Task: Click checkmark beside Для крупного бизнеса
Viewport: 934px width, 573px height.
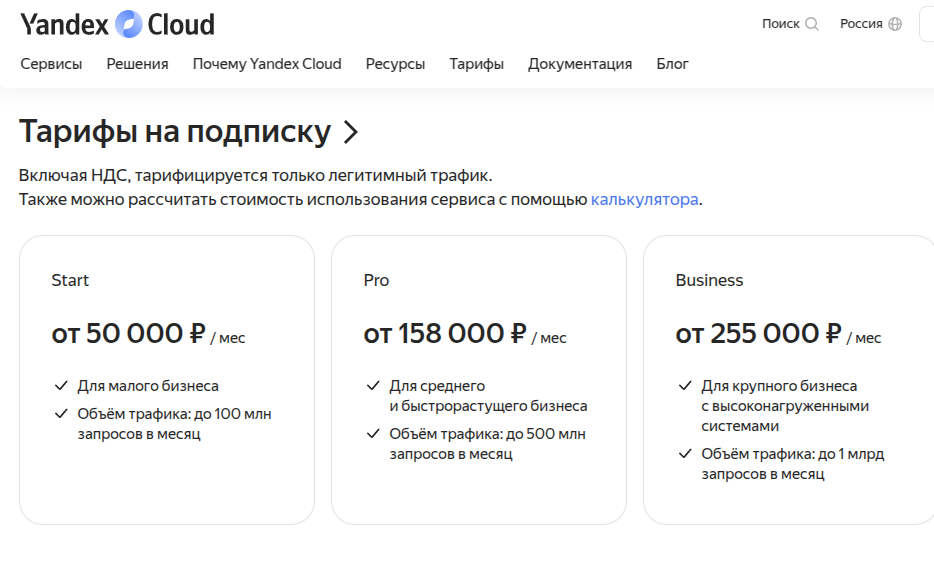Action: pos(685,386)
